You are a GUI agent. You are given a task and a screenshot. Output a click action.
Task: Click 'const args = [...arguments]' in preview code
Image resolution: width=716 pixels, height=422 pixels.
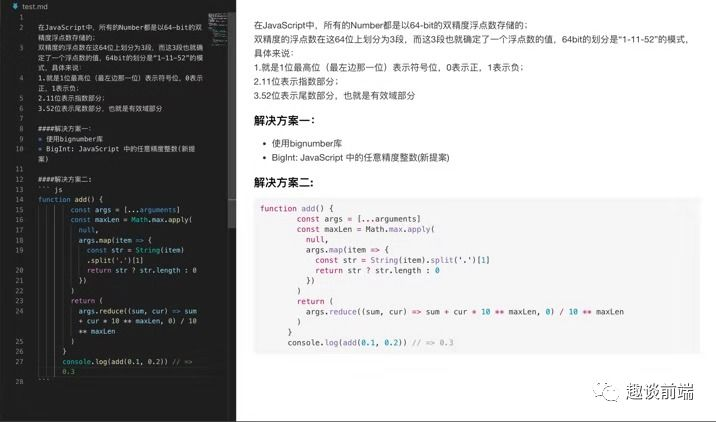(358, 219)
